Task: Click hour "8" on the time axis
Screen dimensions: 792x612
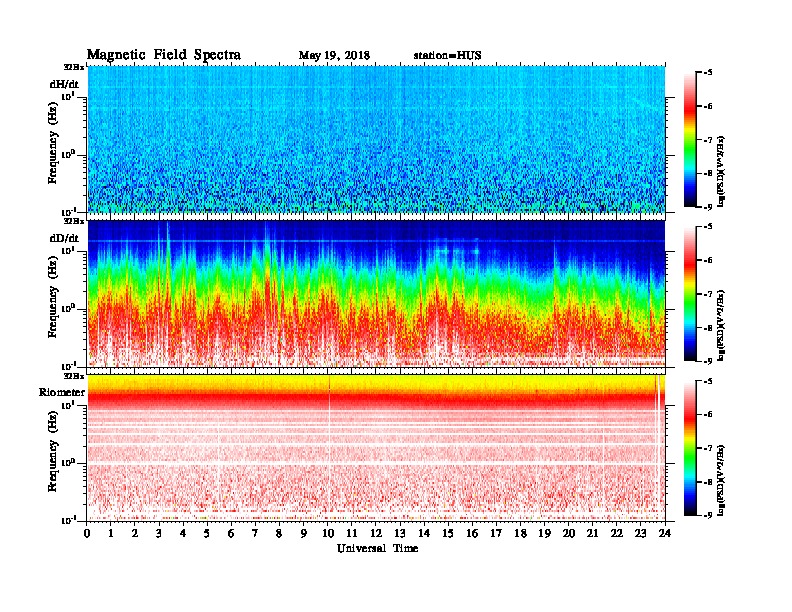Action: [279, 533]
